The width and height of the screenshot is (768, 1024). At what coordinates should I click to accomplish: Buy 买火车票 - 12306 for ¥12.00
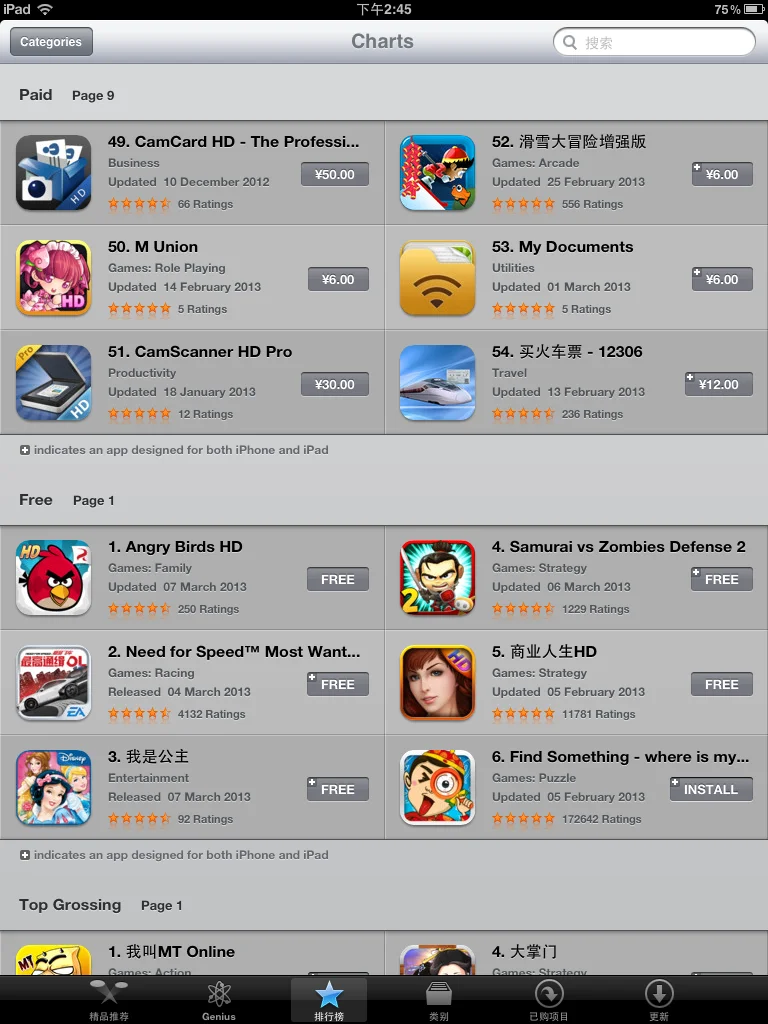tap(718, 385)
